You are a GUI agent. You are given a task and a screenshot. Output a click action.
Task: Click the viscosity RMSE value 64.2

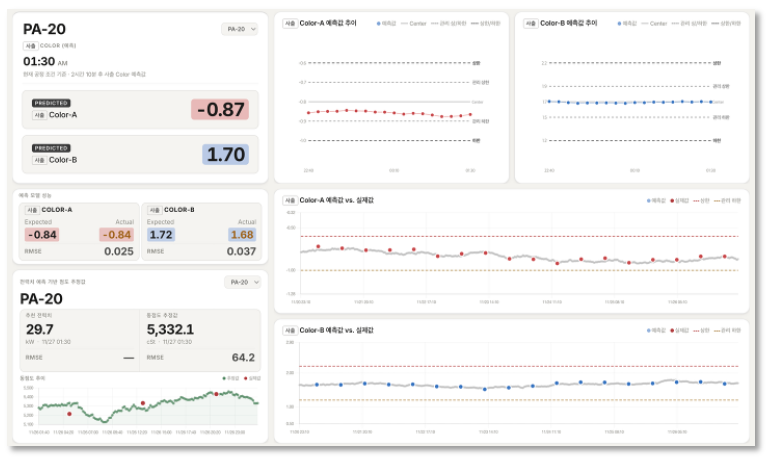tap(243, 357)
